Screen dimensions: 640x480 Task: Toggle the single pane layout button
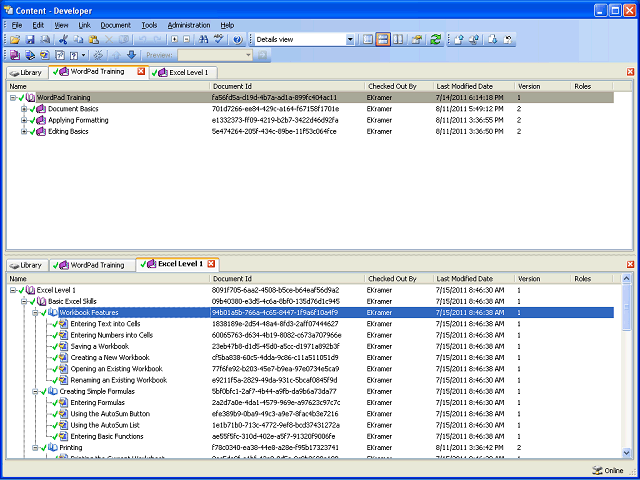[x=368, y=40]
